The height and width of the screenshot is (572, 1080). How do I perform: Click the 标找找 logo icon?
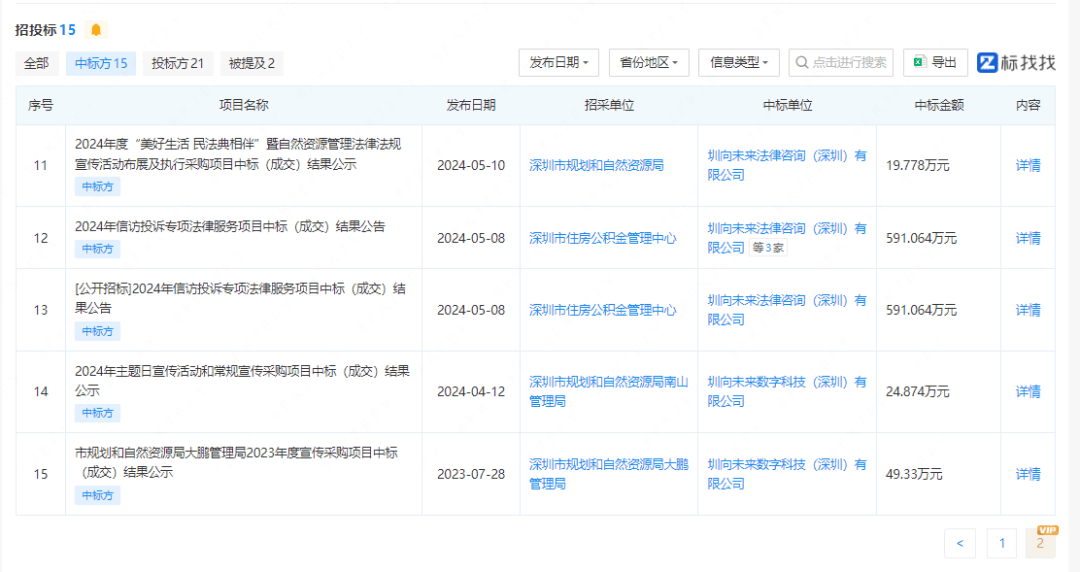point(988,62)
